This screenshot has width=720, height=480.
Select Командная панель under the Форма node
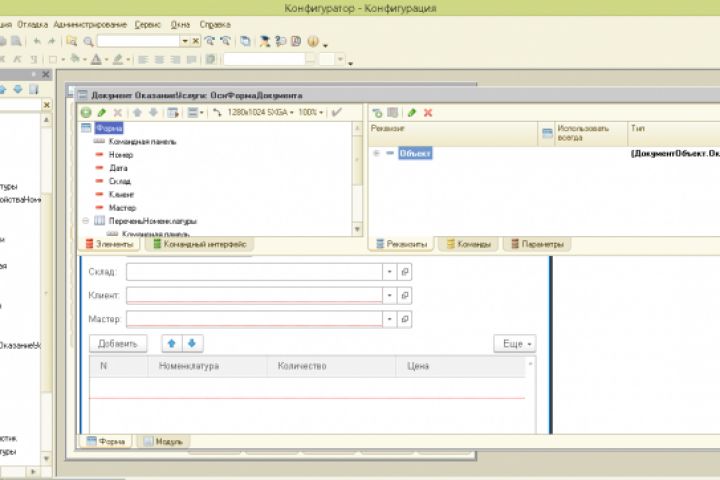(x=142, y=141)
